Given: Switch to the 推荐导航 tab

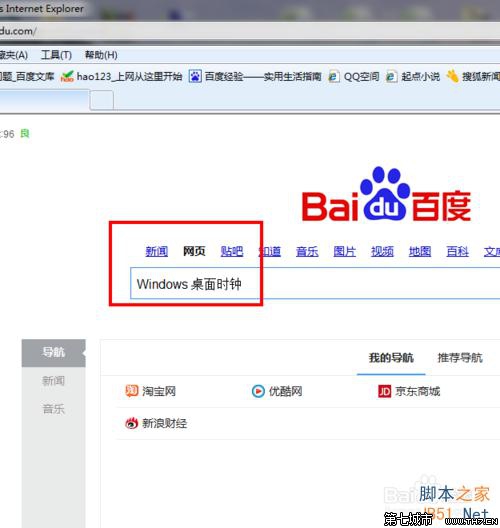Looking at the screenshot, I should tap(460, 358).
